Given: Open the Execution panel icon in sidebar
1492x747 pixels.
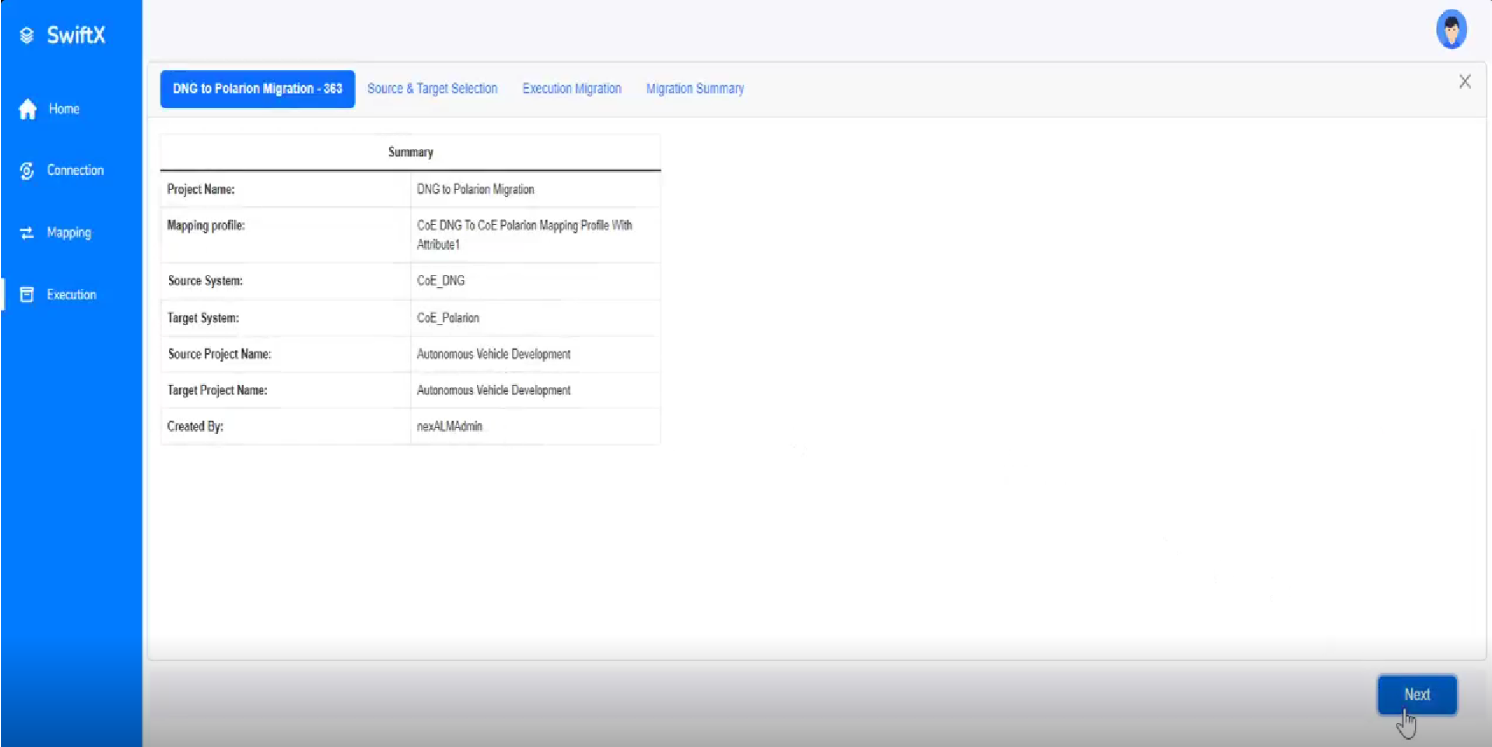Looking at the screenshot, I should click(27, 294).
